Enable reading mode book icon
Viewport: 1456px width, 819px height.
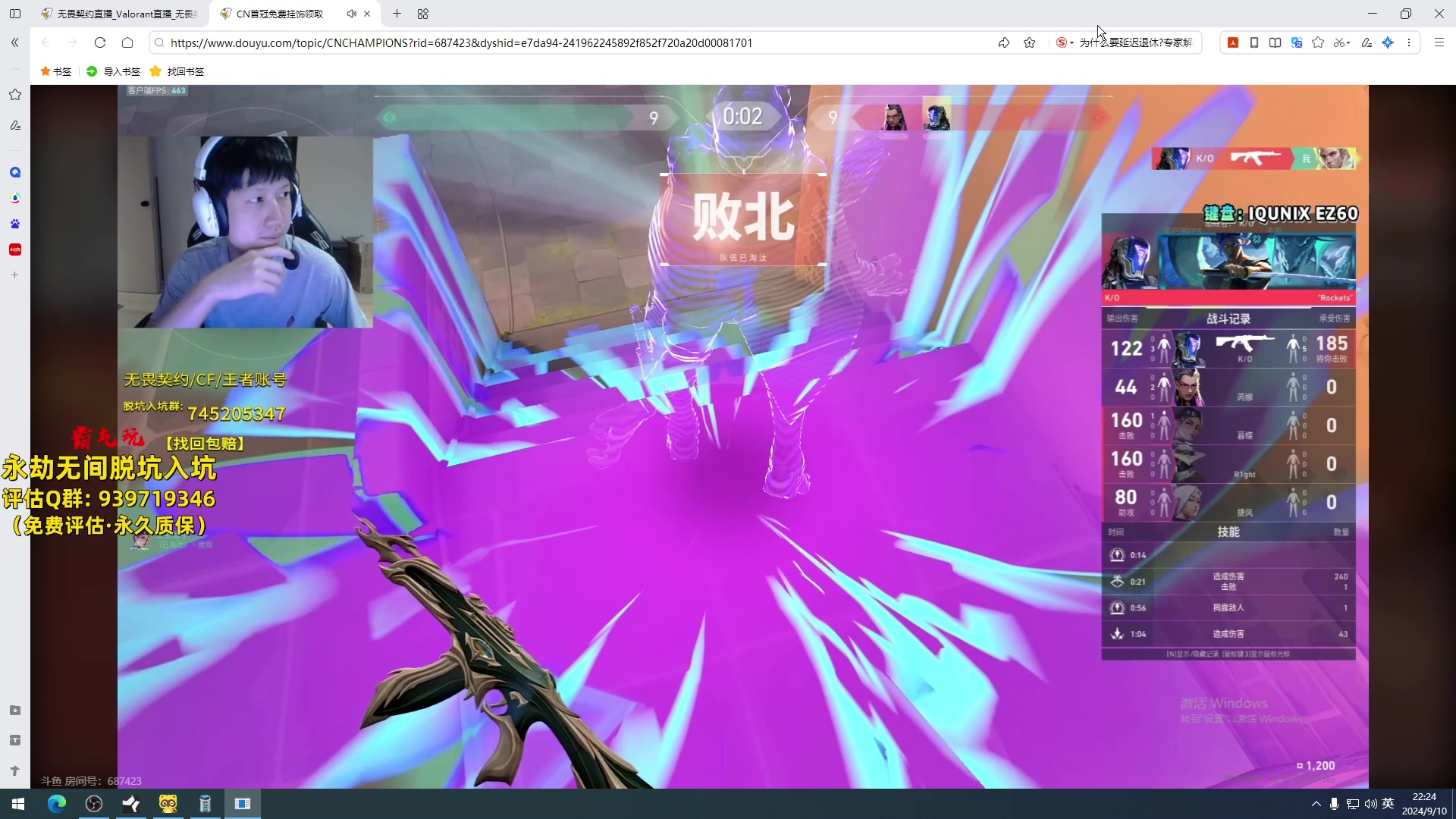coord(1276,42)
